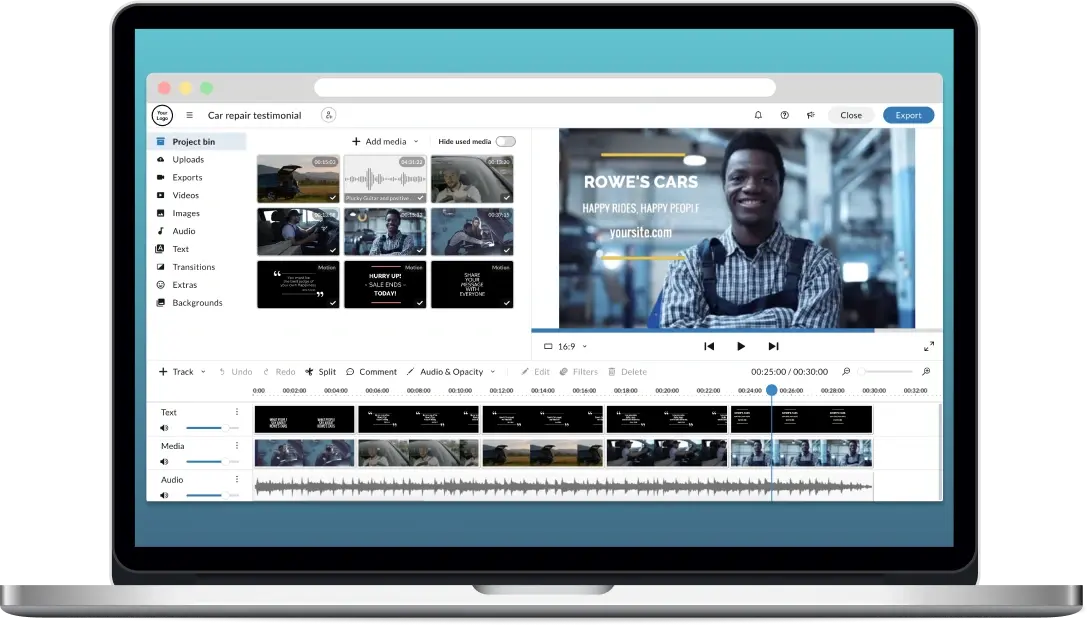Viewport: 1089px width, 626px height.
Task: Click the Close button near the top right
Action: tap(850, 115)
